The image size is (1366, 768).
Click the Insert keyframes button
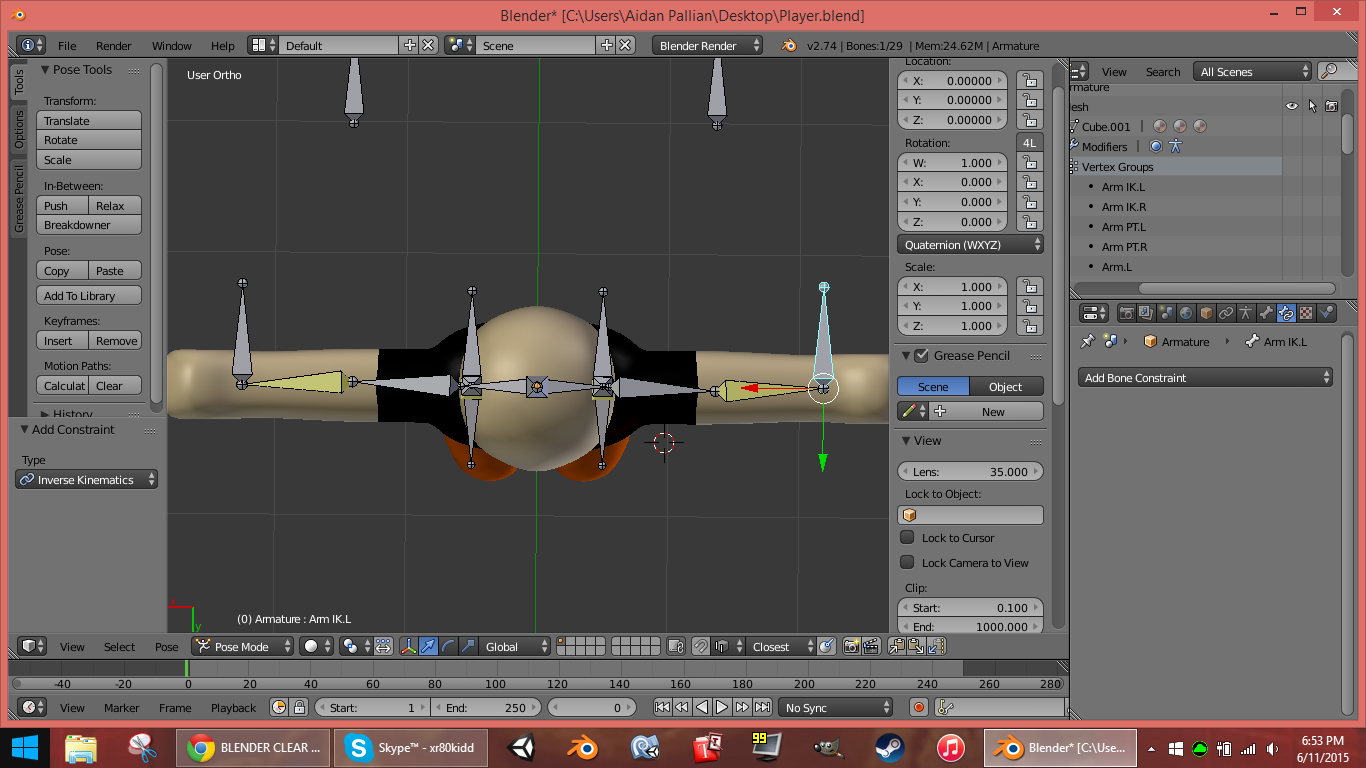pyautogui.click(x=62, y=341)
